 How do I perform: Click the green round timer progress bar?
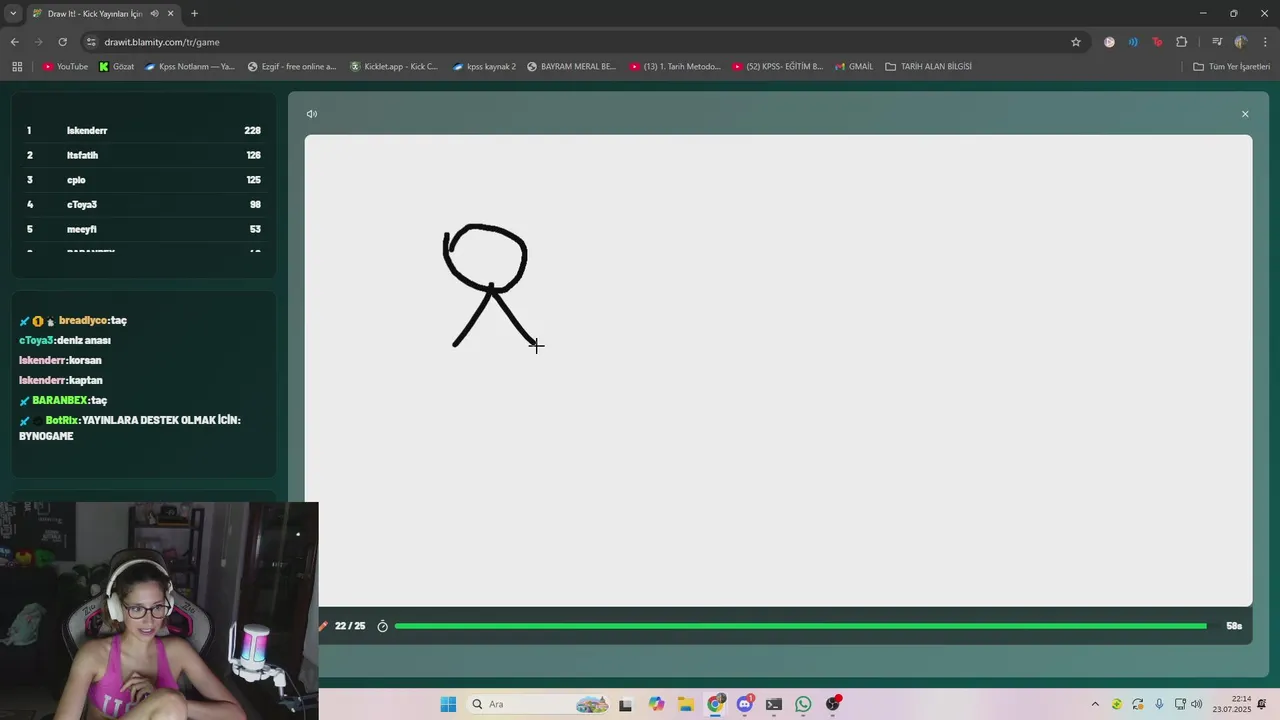click(x=801, y=626)
